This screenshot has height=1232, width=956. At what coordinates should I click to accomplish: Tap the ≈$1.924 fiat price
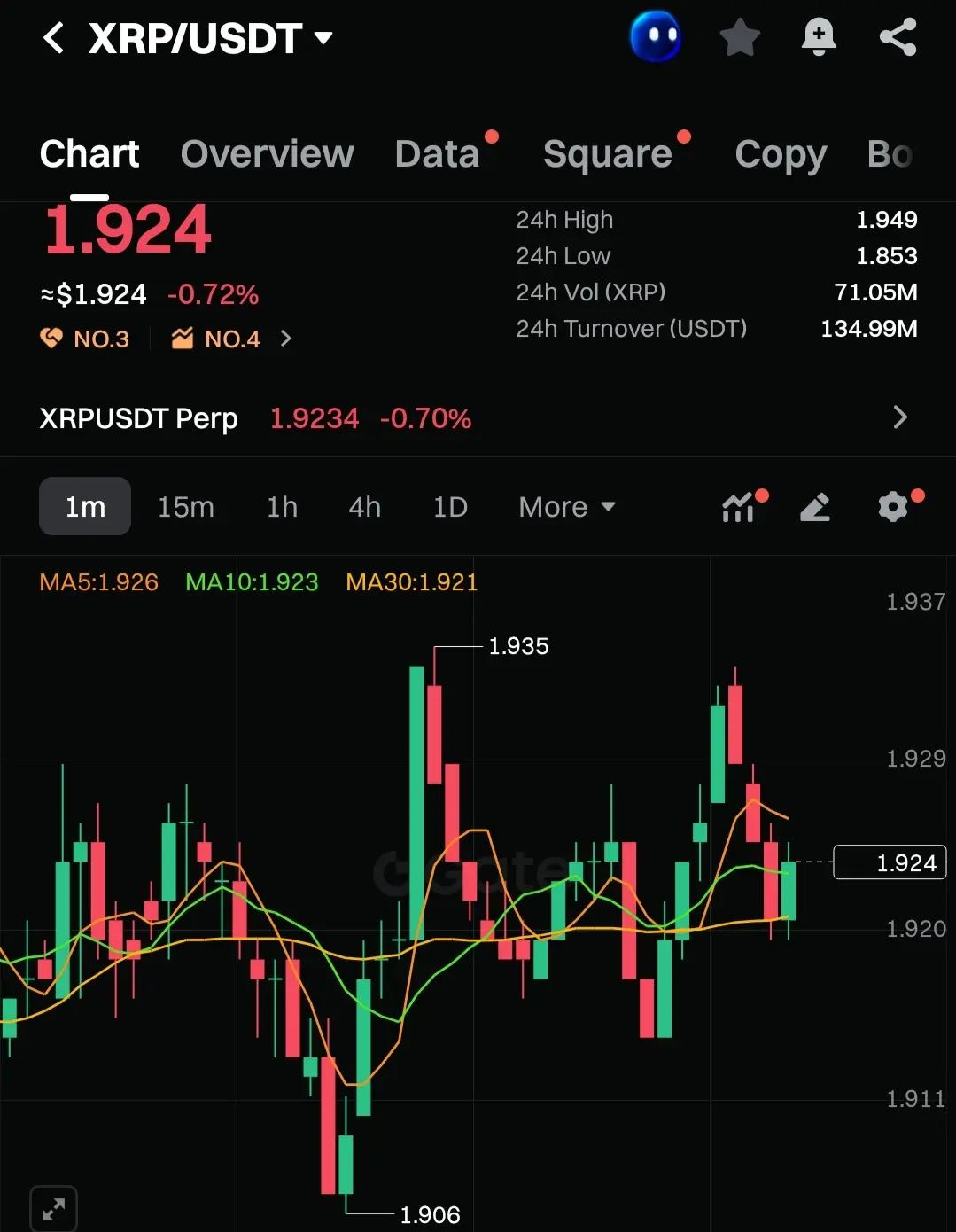(x=93, y=294)
